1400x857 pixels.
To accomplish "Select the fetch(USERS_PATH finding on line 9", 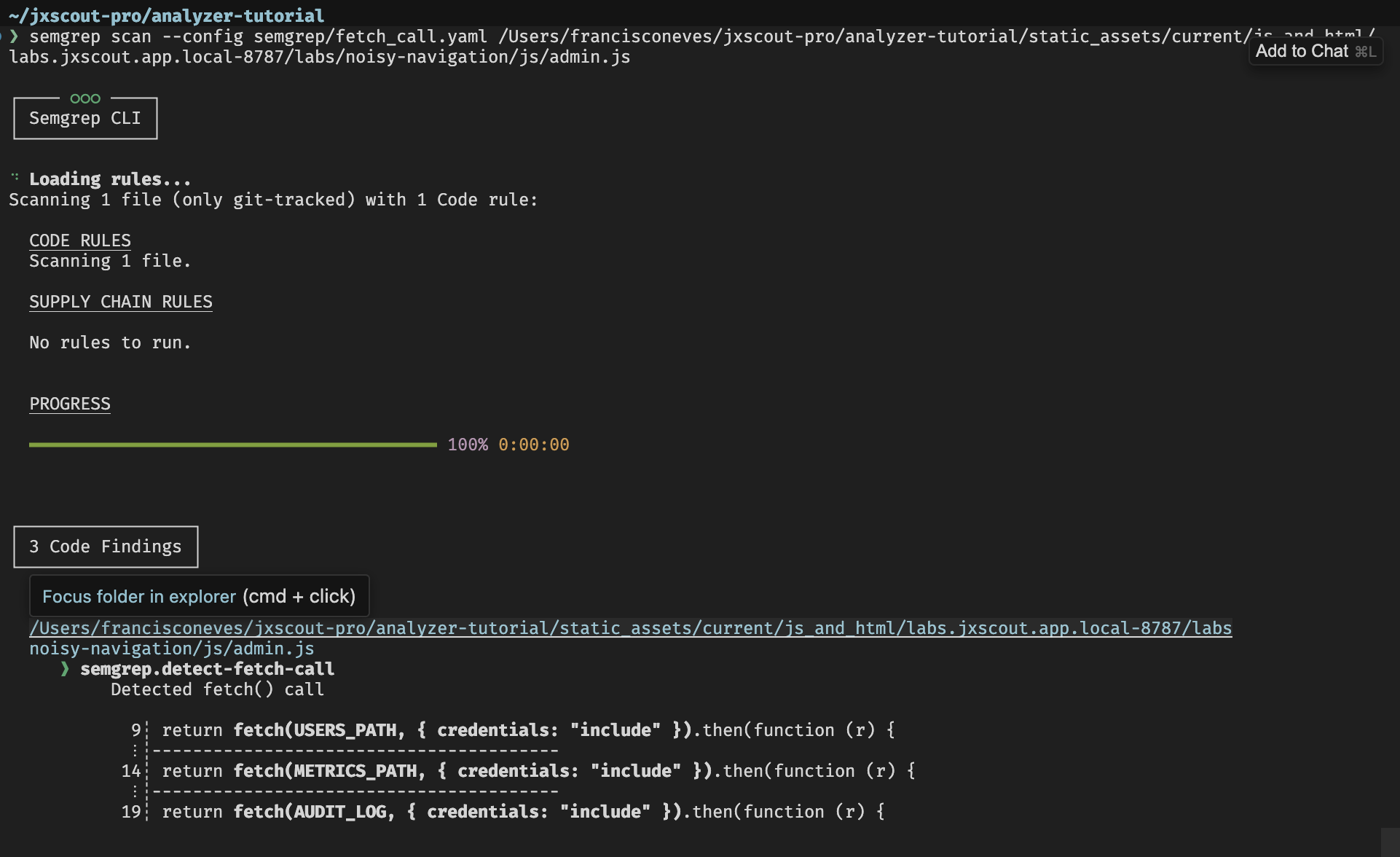I will pos(528,730).
